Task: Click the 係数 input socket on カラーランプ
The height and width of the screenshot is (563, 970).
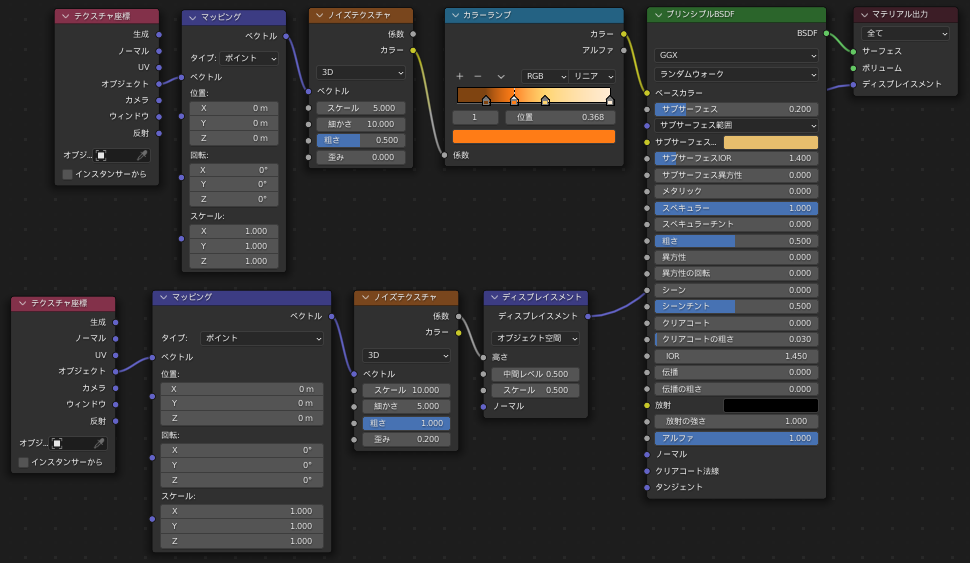Action: [444, 155]
